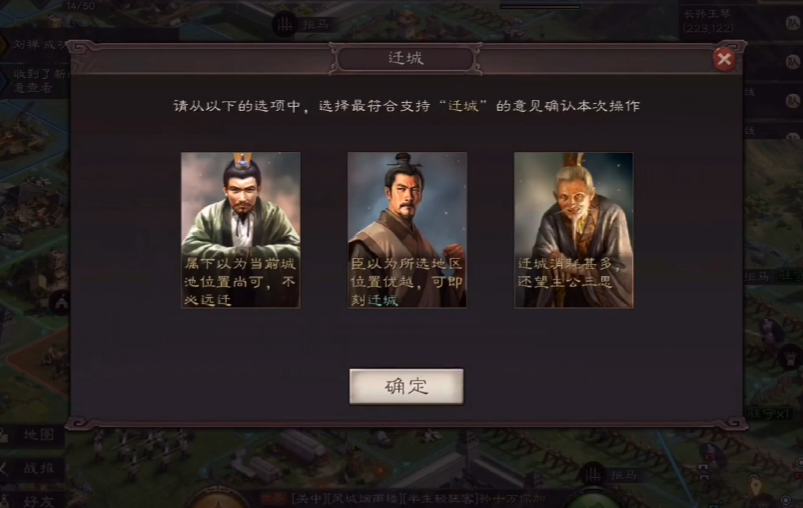
Task: Click the topmost 队 icon on right edge
Action: tap(793, 23)
